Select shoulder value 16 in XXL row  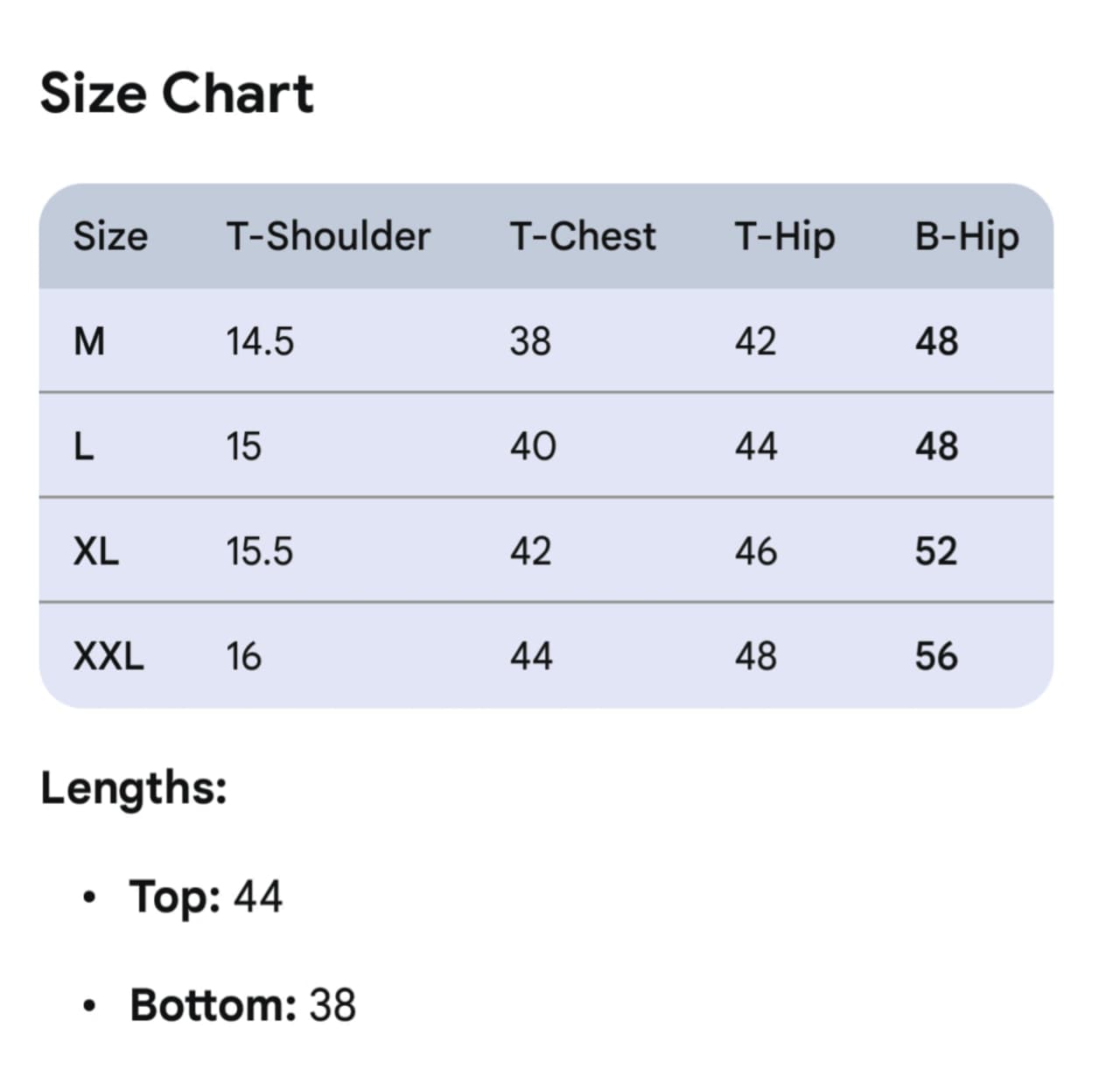point(243,656)
